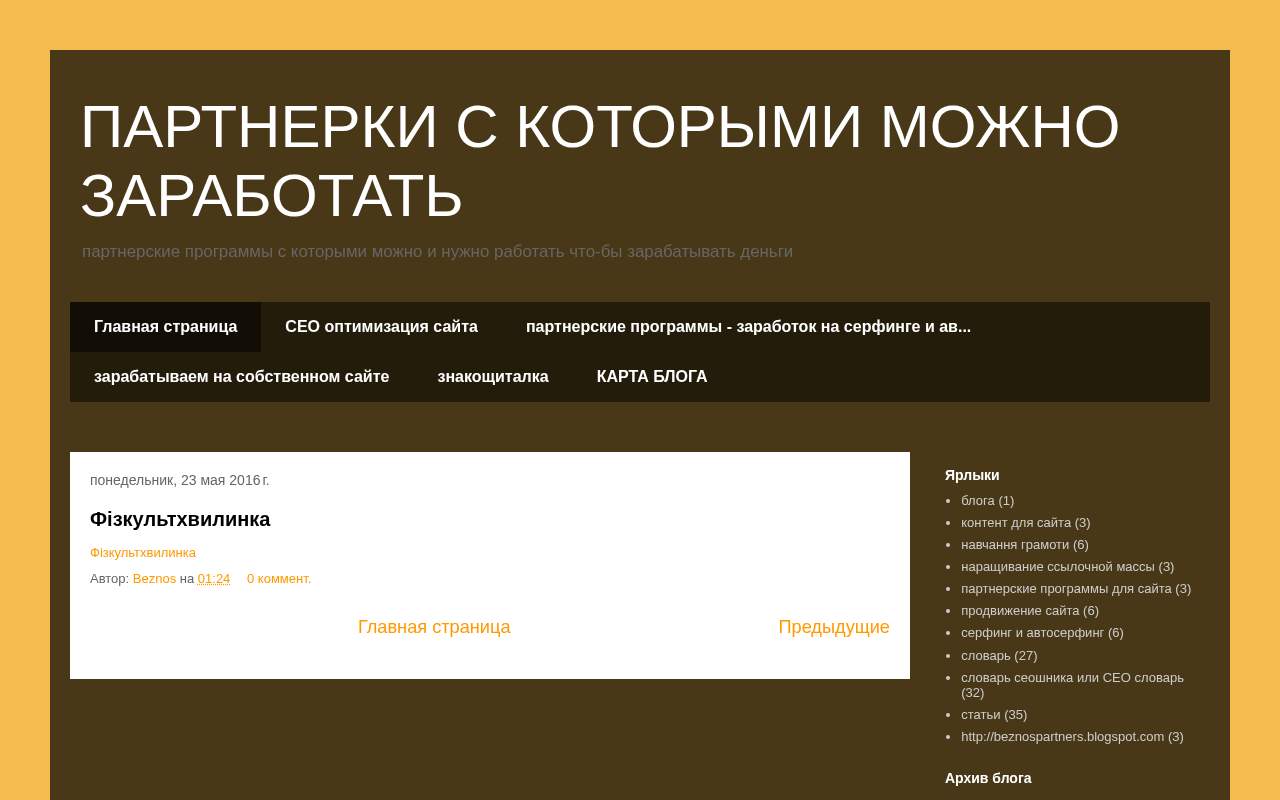Select the контент для сайта label
This screenshot has width=1280, height=800.
click(x=1016, y=523)
